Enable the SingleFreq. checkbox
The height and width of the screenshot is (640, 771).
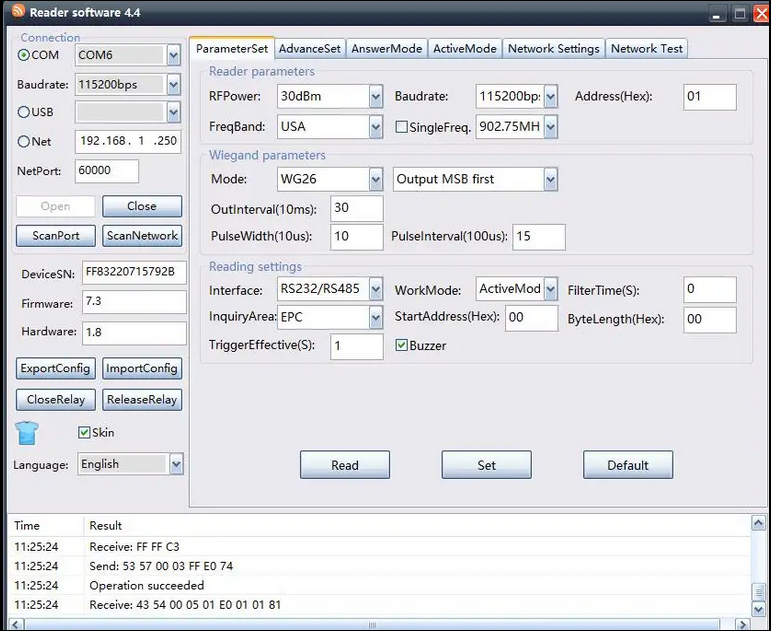(402, 127)
